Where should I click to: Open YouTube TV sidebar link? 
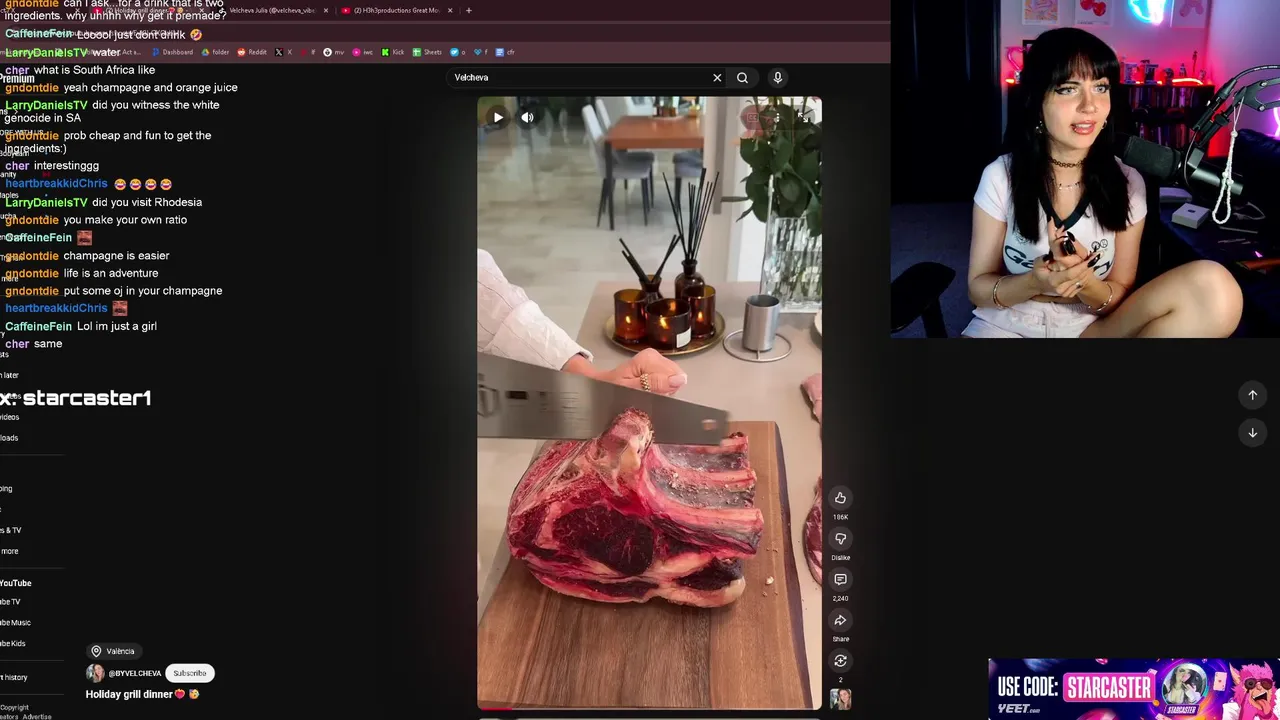coord(10,601)
